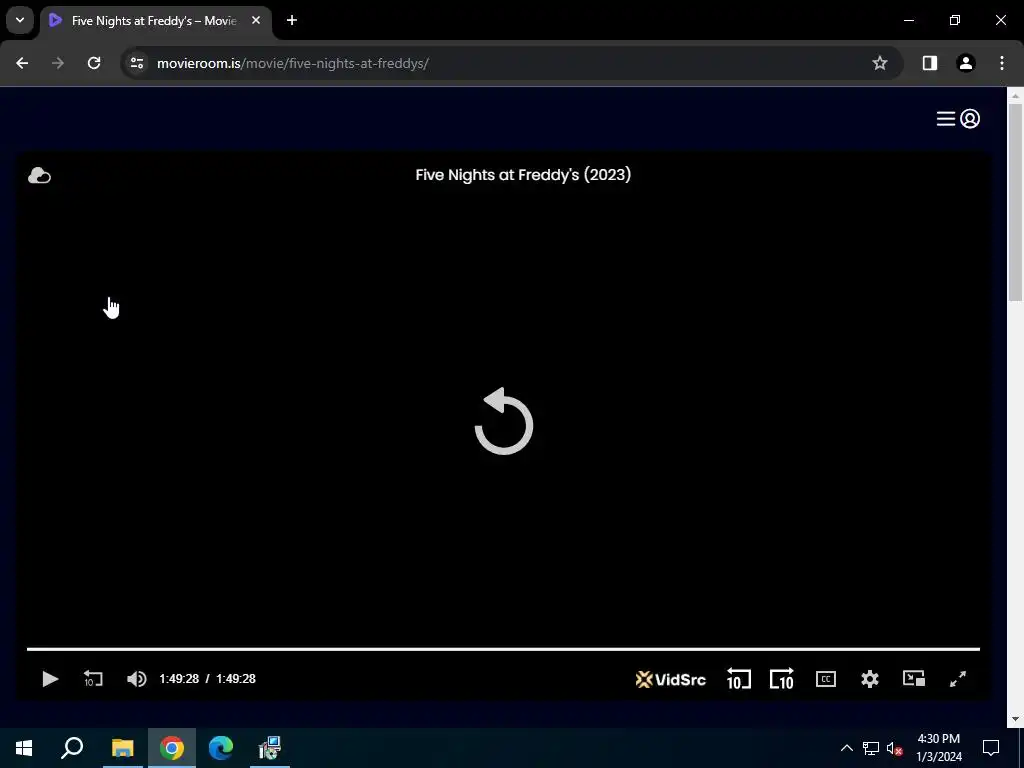Image resolution: width=1024 pixels, height=768 pixels.
Task: Click the muted volume tray icon
Action: [895, 748]
